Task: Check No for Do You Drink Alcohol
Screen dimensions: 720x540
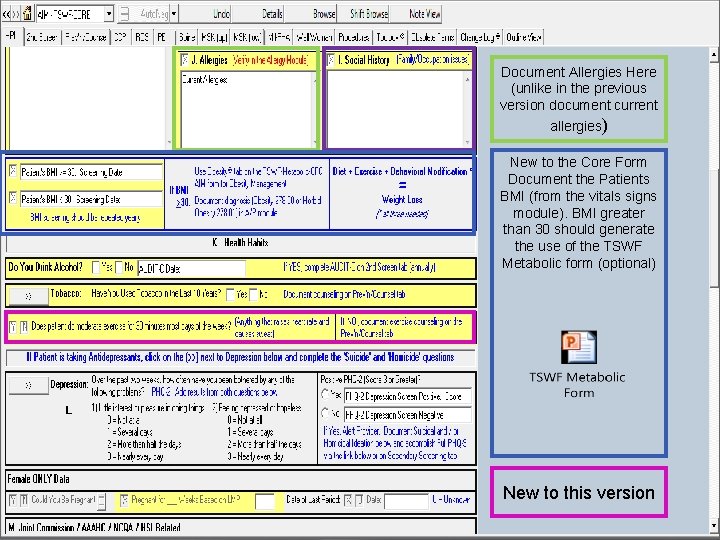Action: [x=119, y=267]
